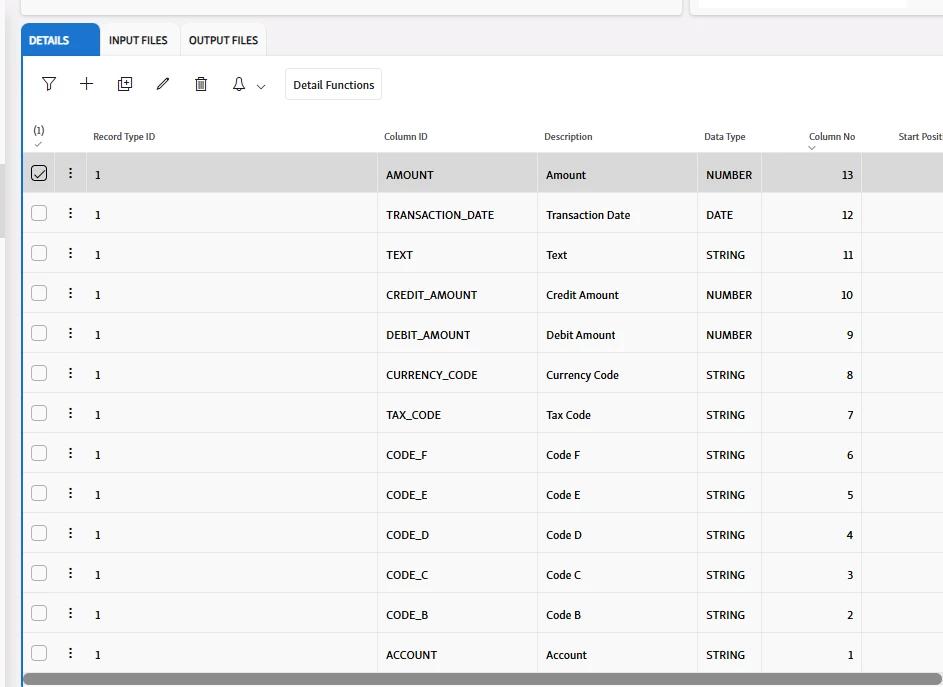Select the TAX_CODE row checkbox
The image size is (943, 687).
(39, 413)
